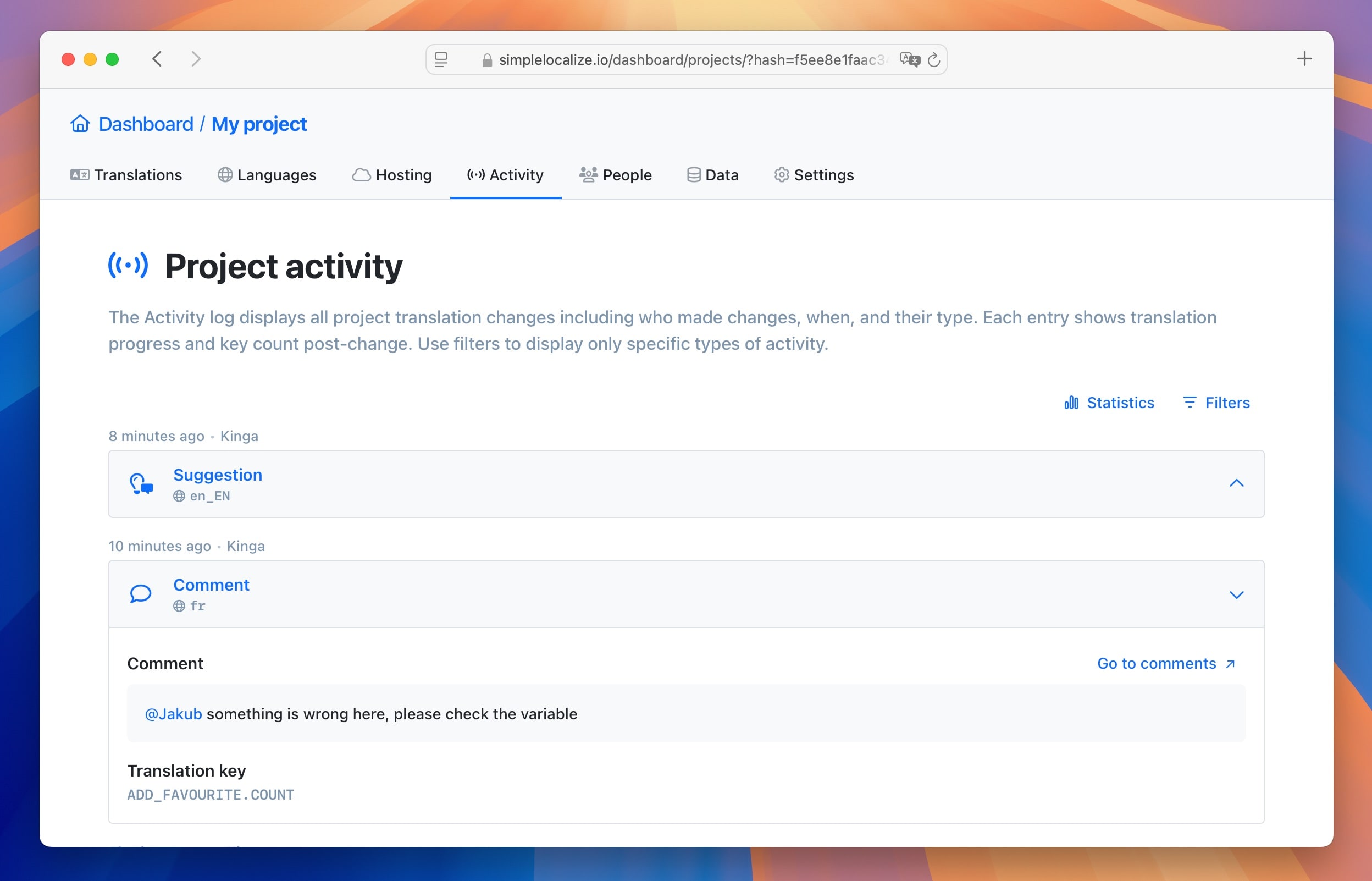
Task: Click the large Project activity broadcast icon
Action: pos(128,266)
